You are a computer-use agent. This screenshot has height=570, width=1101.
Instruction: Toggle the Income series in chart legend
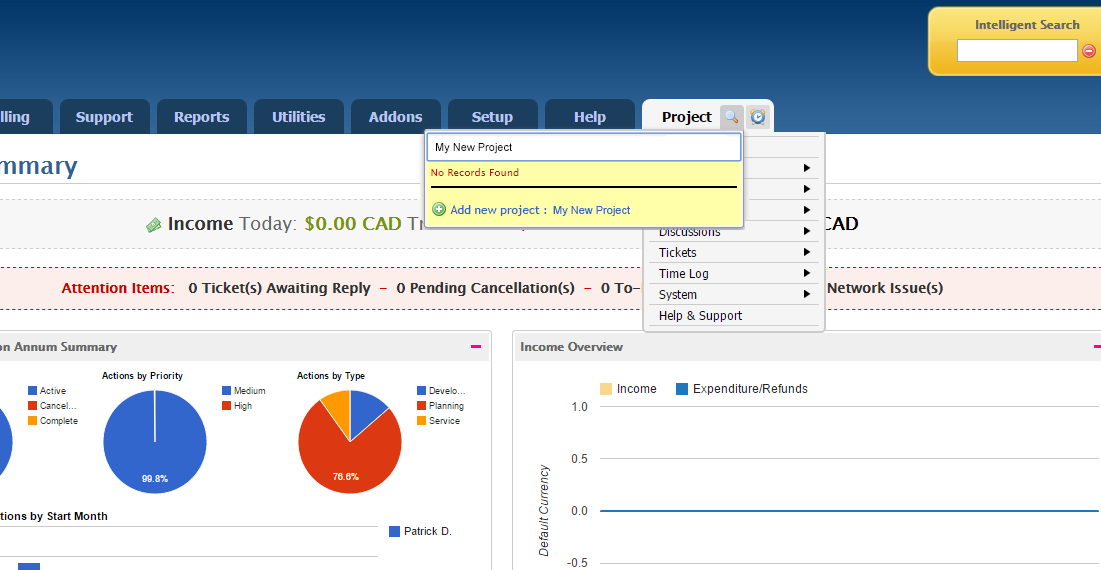[x=627, y=389]
